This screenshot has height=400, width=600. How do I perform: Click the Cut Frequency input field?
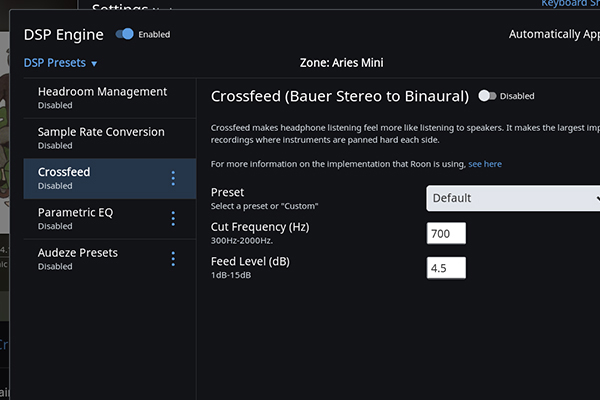click(446, 234)
